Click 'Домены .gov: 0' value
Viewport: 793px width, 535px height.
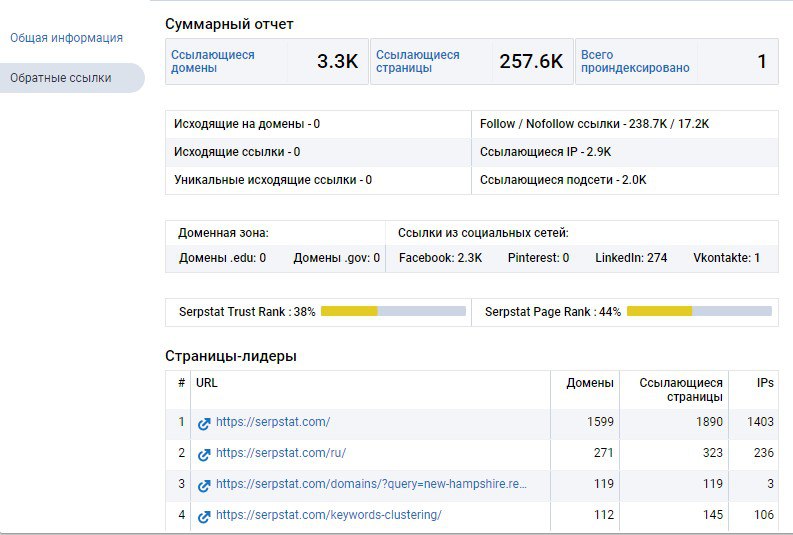(336, 258)
